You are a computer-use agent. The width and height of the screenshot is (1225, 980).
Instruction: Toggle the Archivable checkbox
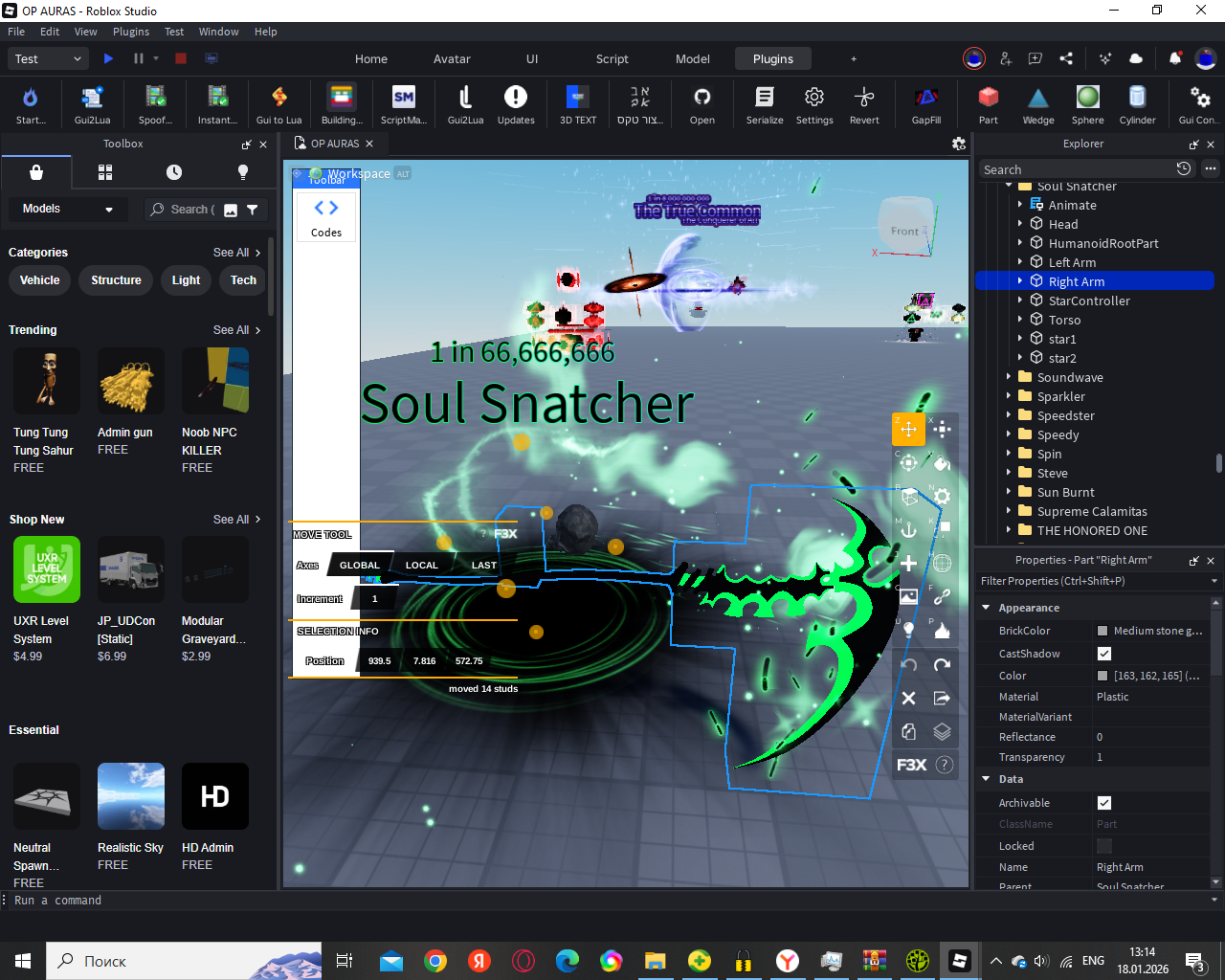[1104, 803]
